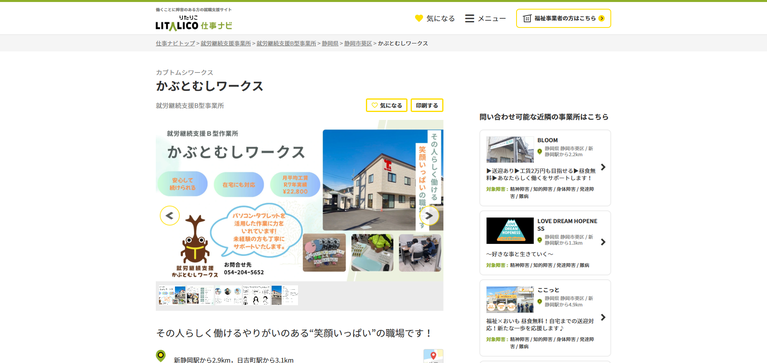The height and width of the screenshot is (363, 767).
Task: Click the BLOOM card thumbnail image
Action: (x=510, y=149)
